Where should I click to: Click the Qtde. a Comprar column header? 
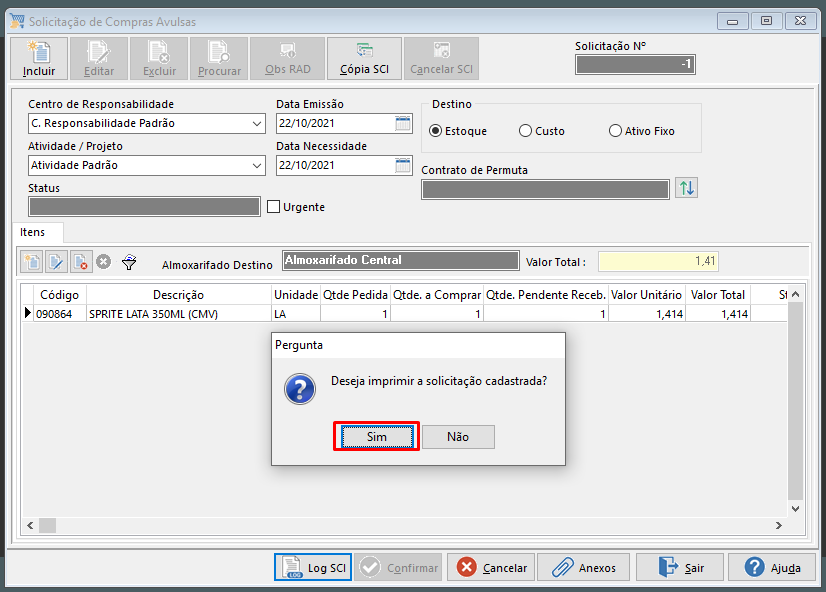[x=437, y=295]
